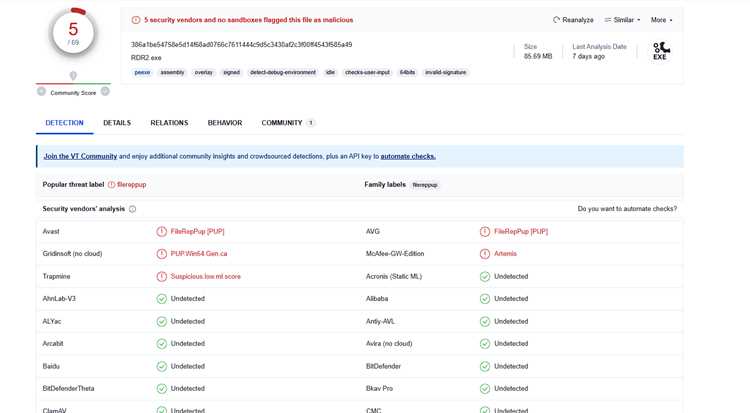Click the McAfee-GW-Edition alert icon

485,254
